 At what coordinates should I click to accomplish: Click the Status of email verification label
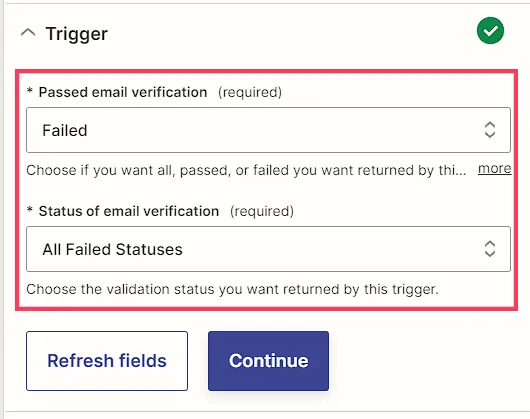coord(129,211)
